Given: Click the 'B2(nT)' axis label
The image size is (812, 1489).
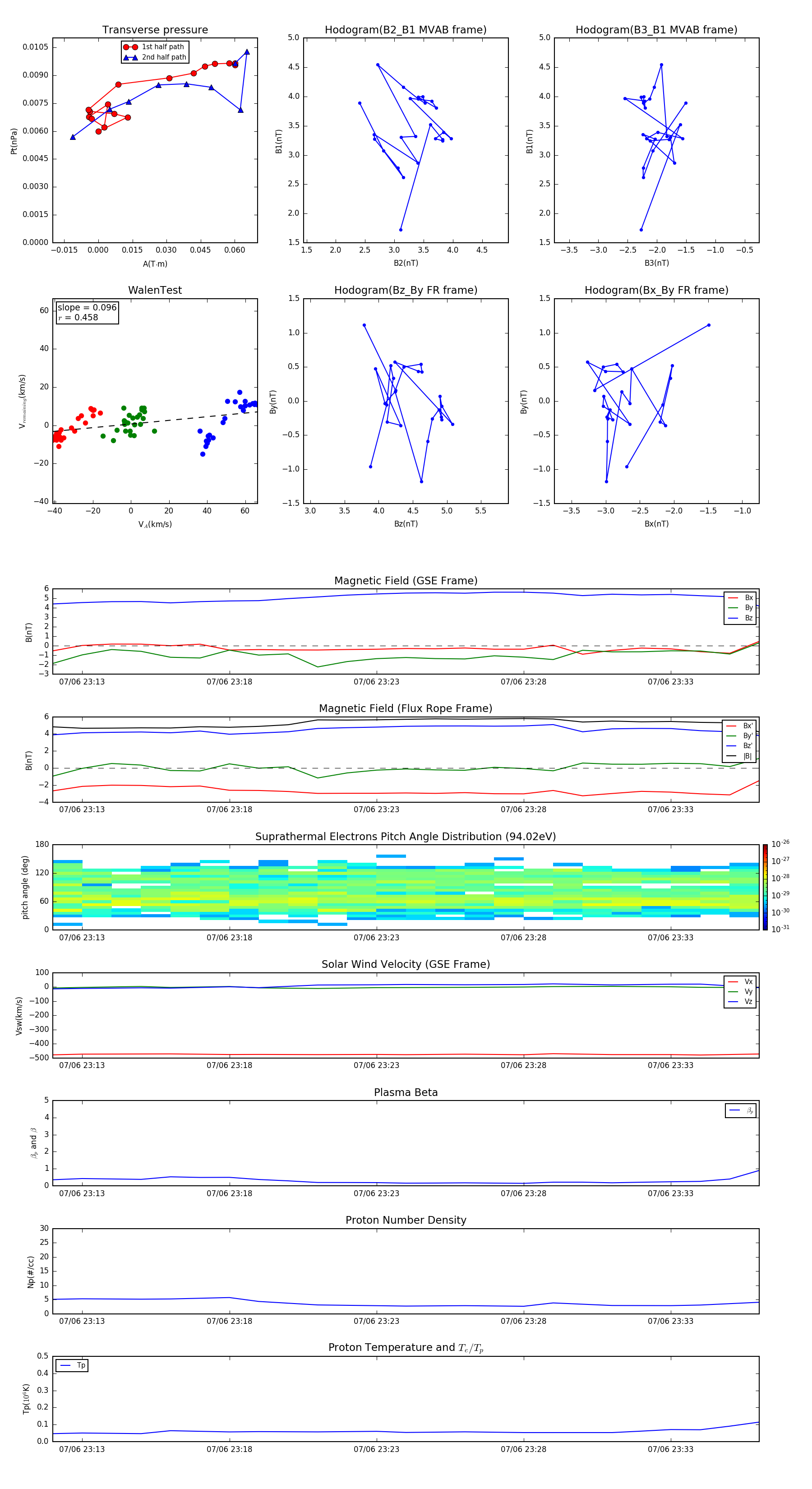Looking at the screenshot, I should click(x=406, y=263).
